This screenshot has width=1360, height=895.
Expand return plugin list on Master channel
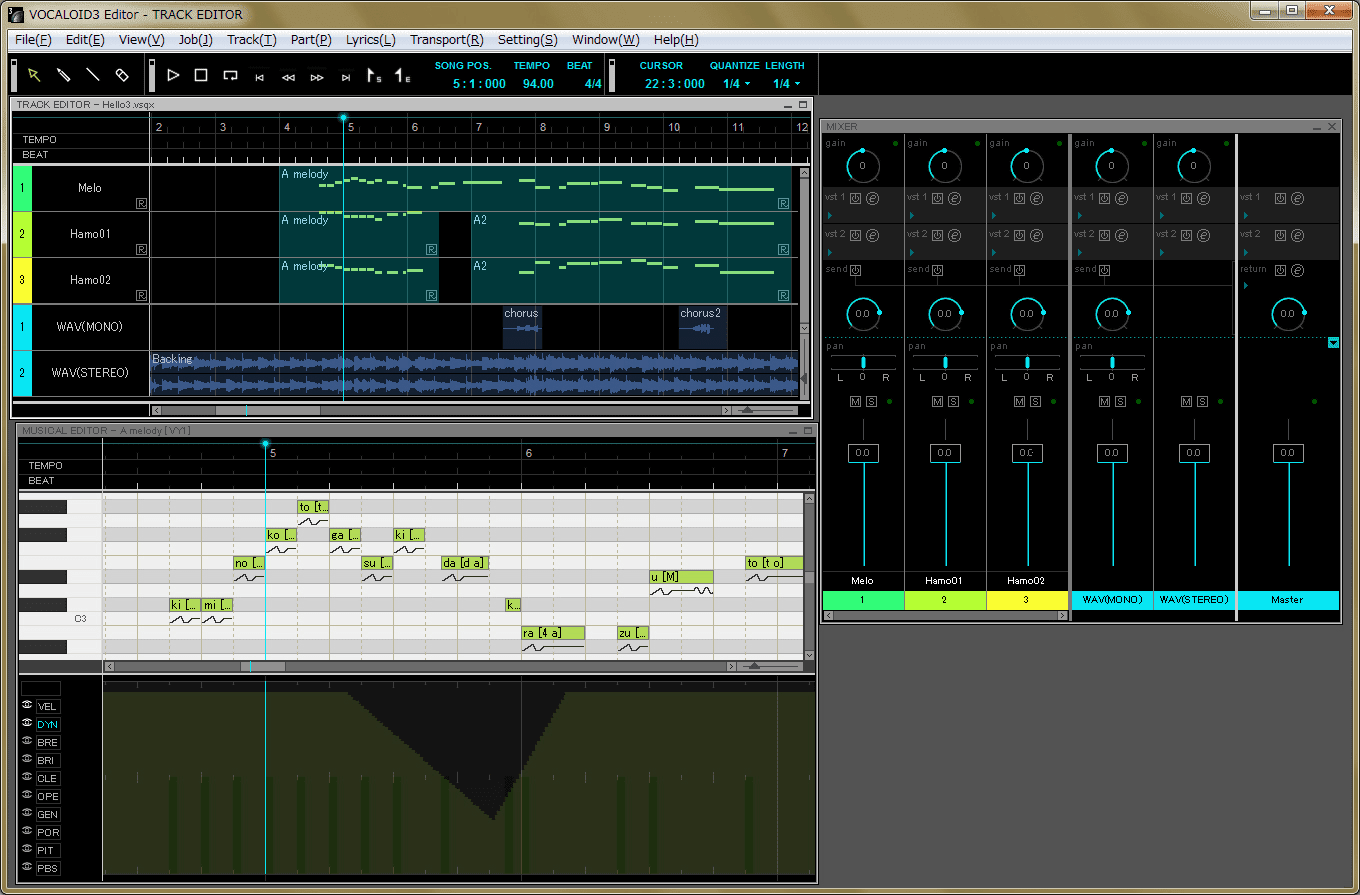(1246, 286)
